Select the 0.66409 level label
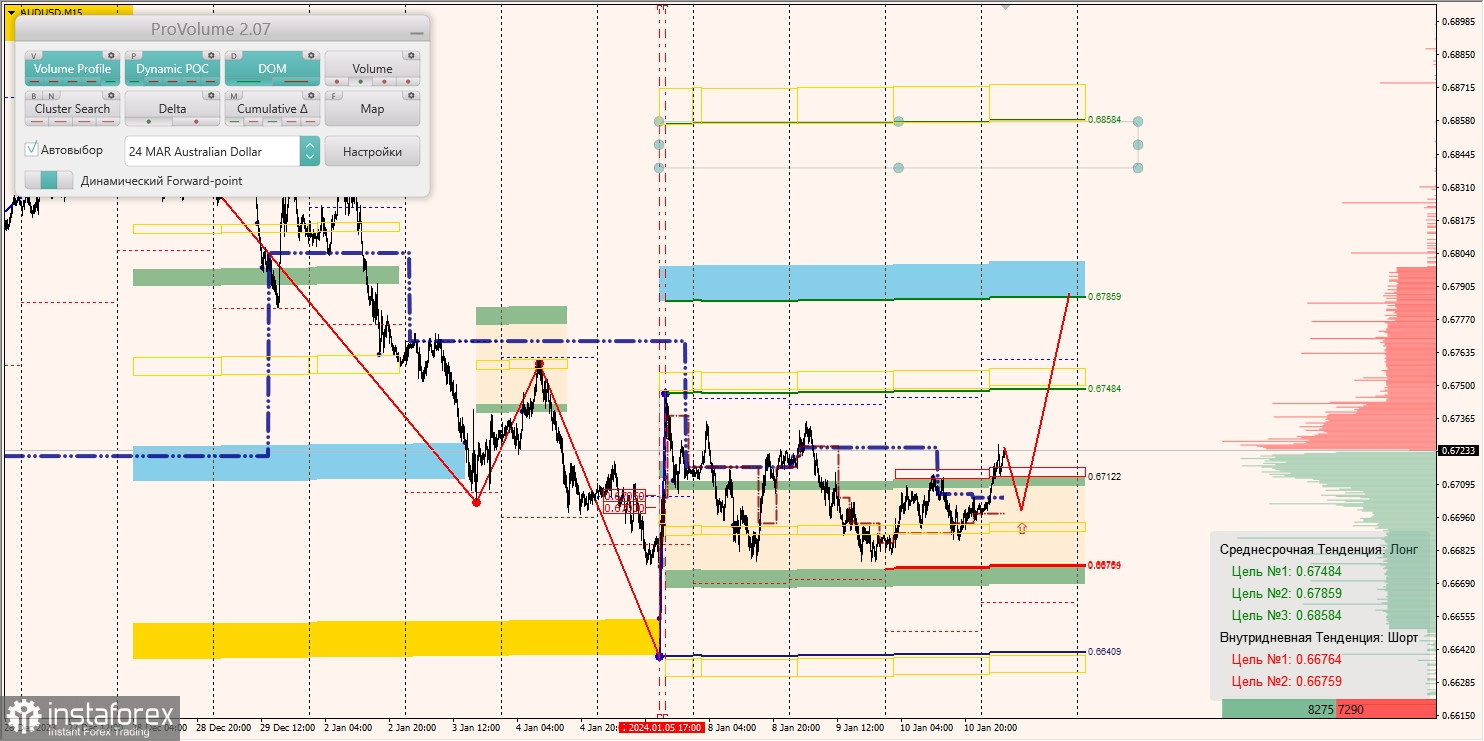 [x=1104, y=652]
